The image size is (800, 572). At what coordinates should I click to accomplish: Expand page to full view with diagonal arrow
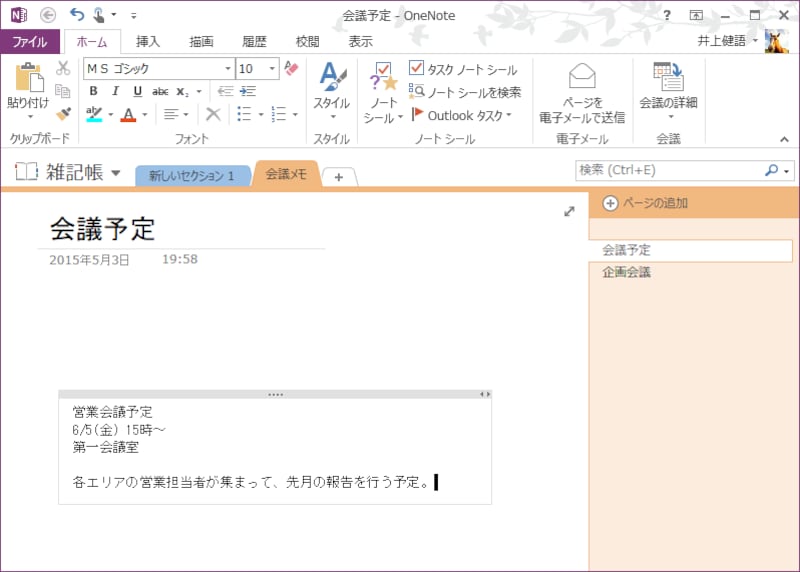click(x=569, y=211)
